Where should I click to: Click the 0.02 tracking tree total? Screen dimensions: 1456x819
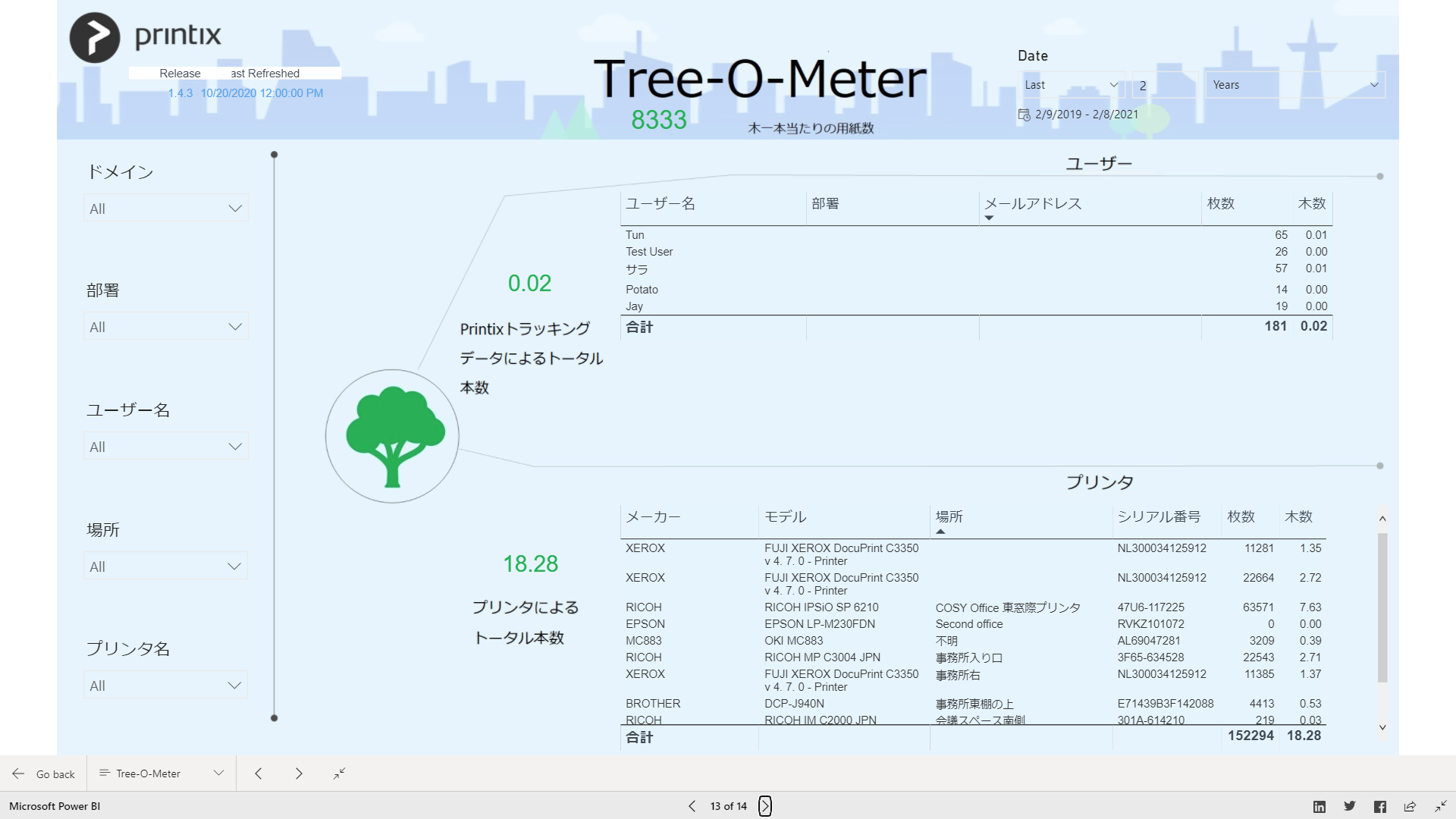coord(529,283)
